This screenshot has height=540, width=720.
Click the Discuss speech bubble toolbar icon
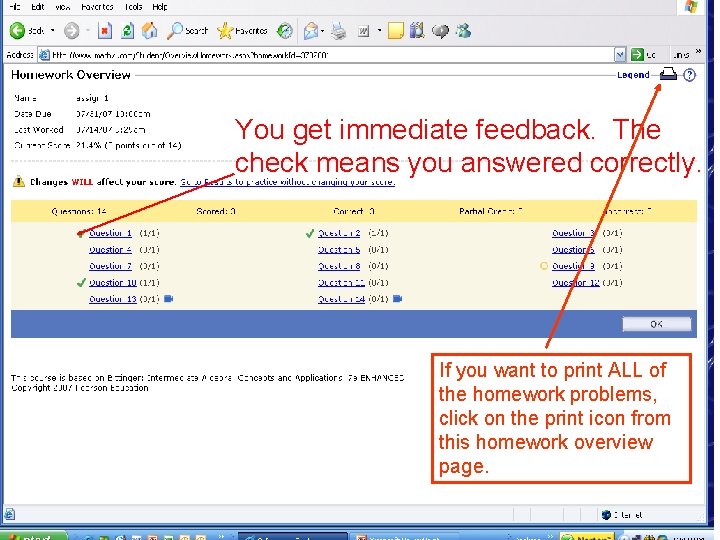[440, 31]
